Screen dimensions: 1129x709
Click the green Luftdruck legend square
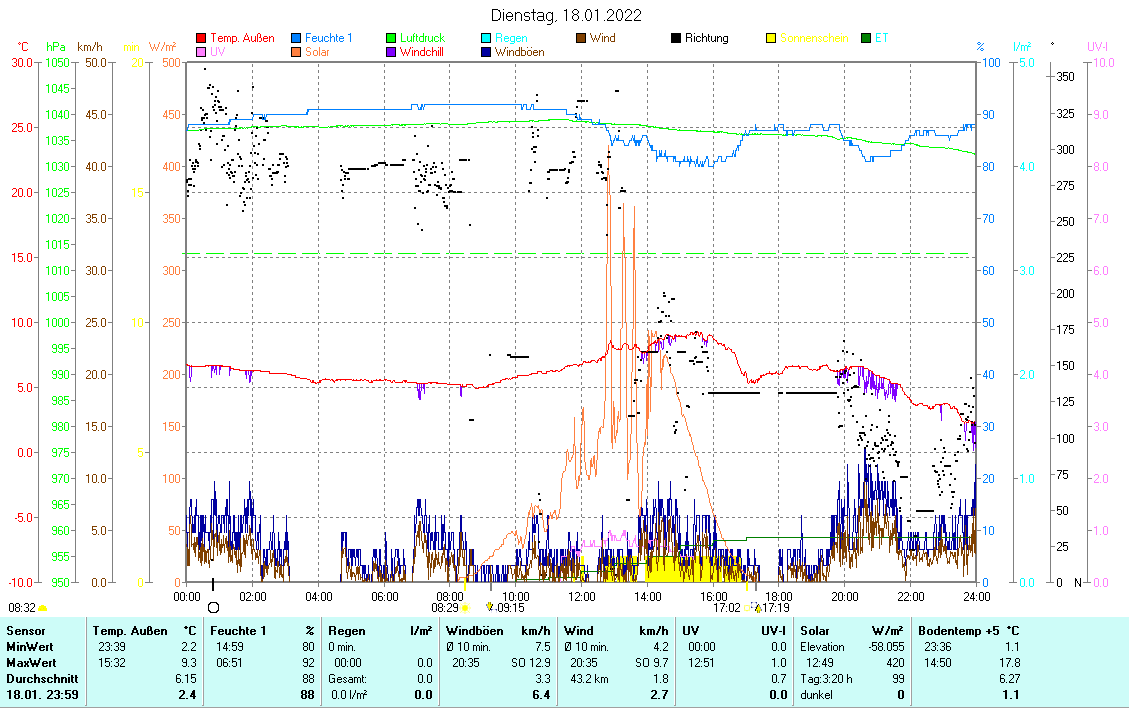pos(391,39)
